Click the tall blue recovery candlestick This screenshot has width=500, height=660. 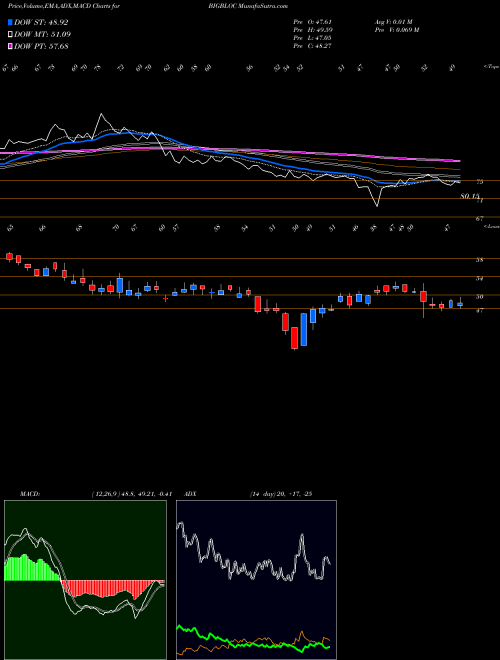coord(303,330)
